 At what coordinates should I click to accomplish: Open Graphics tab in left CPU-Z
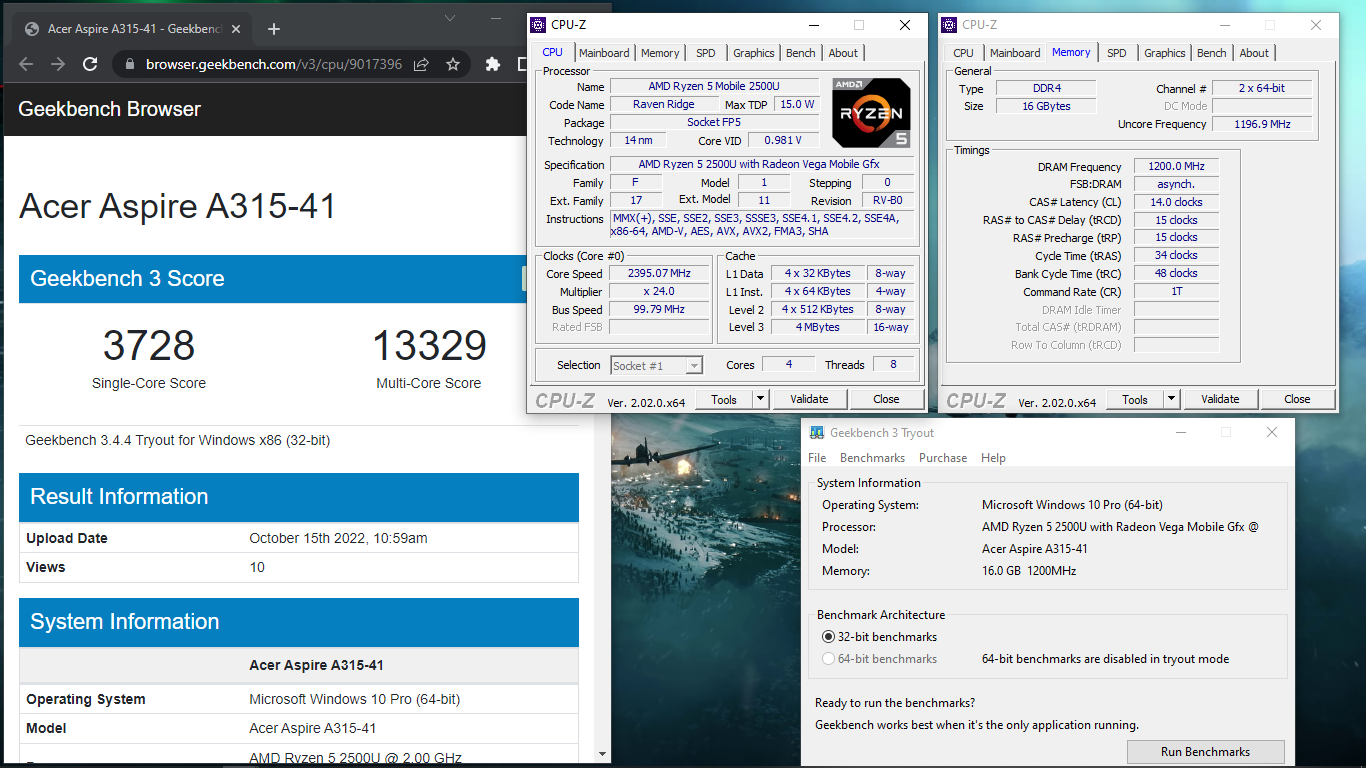pyautogui.click(x=754, y=53)
